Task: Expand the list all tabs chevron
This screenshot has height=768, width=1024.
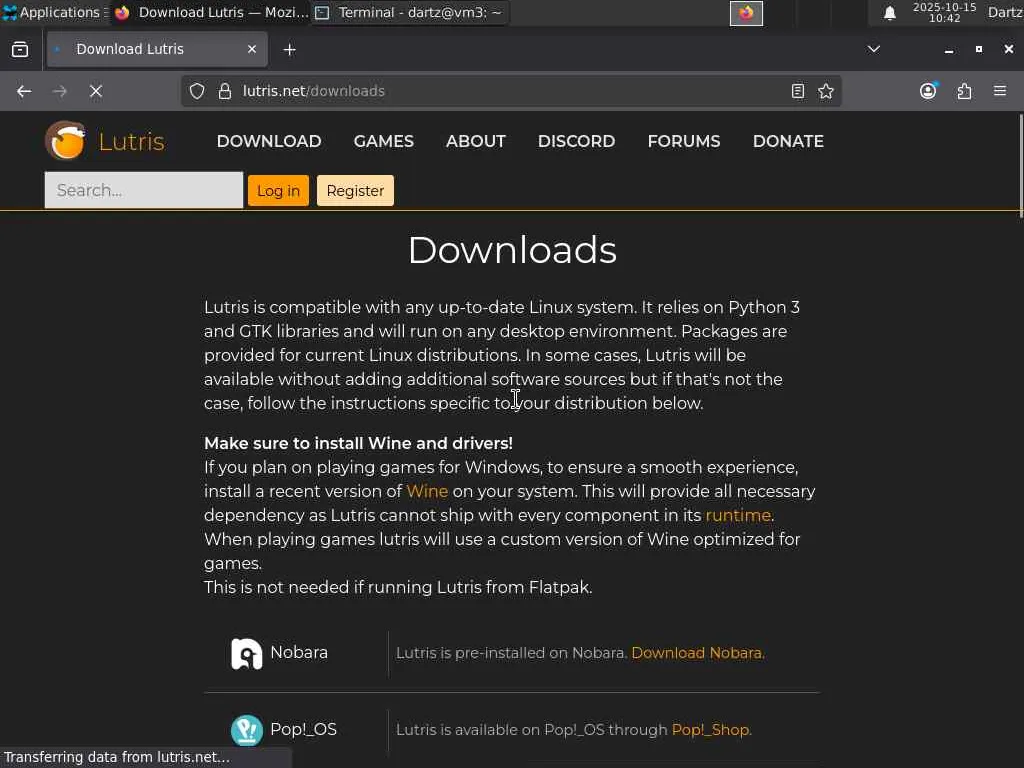Action: (x=873, y=49)
